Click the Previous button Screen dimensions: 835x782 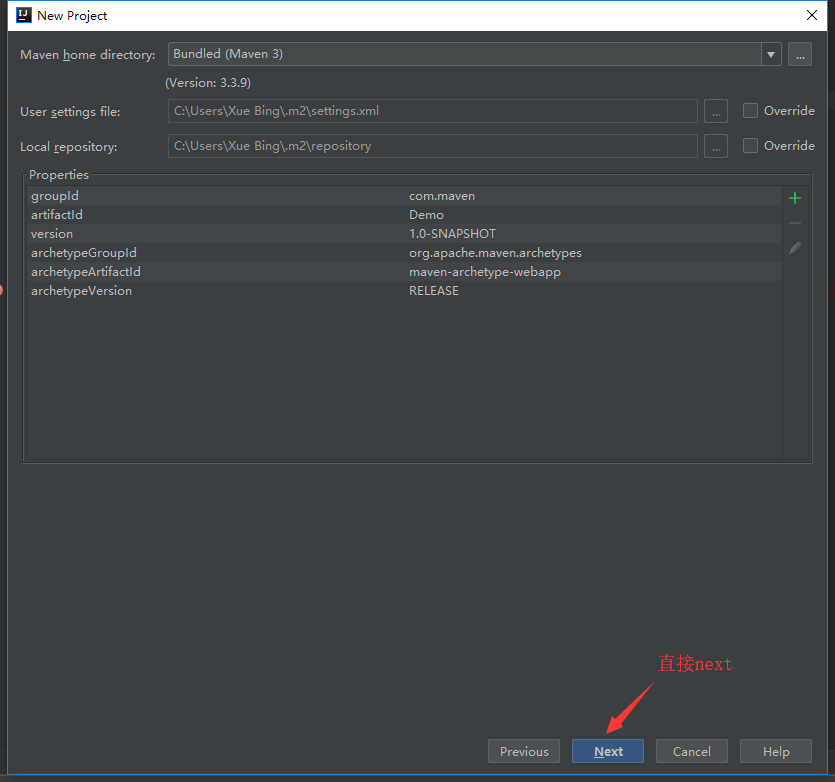pyautogui.click(x=523, y=751)
